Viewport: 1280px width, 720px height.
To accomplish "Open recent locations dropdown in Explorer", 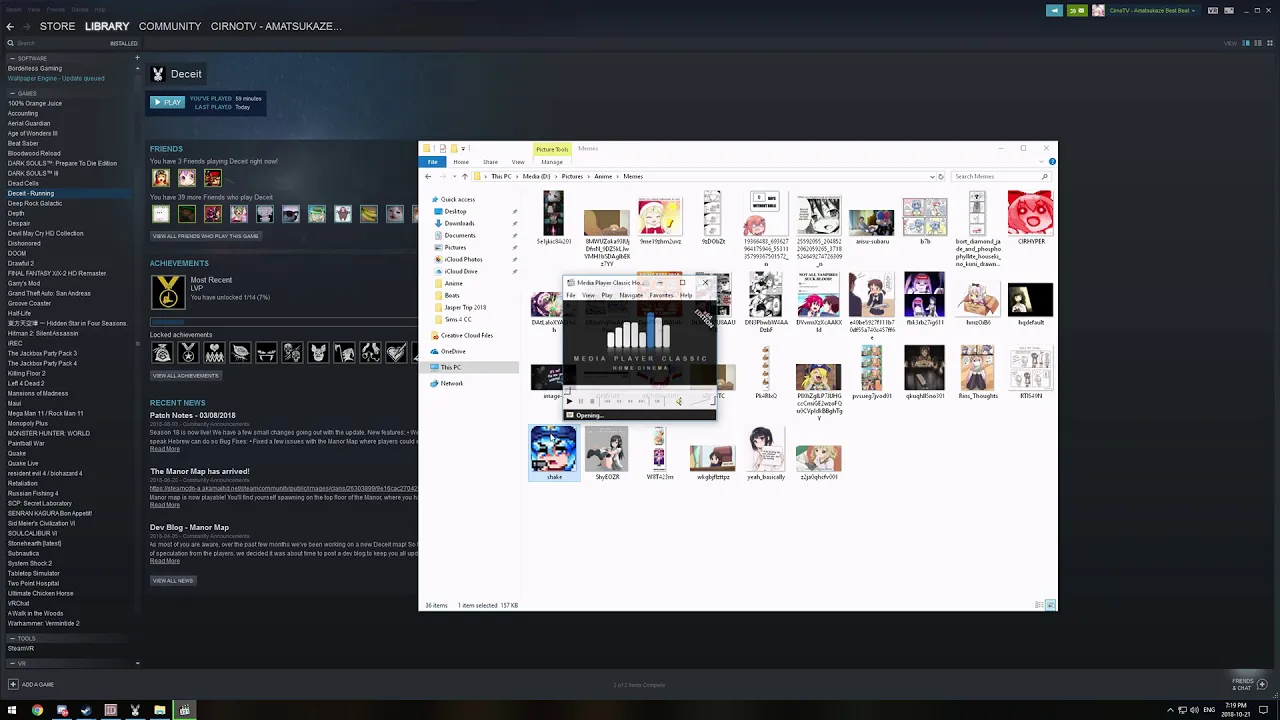I will click(453, 176).
